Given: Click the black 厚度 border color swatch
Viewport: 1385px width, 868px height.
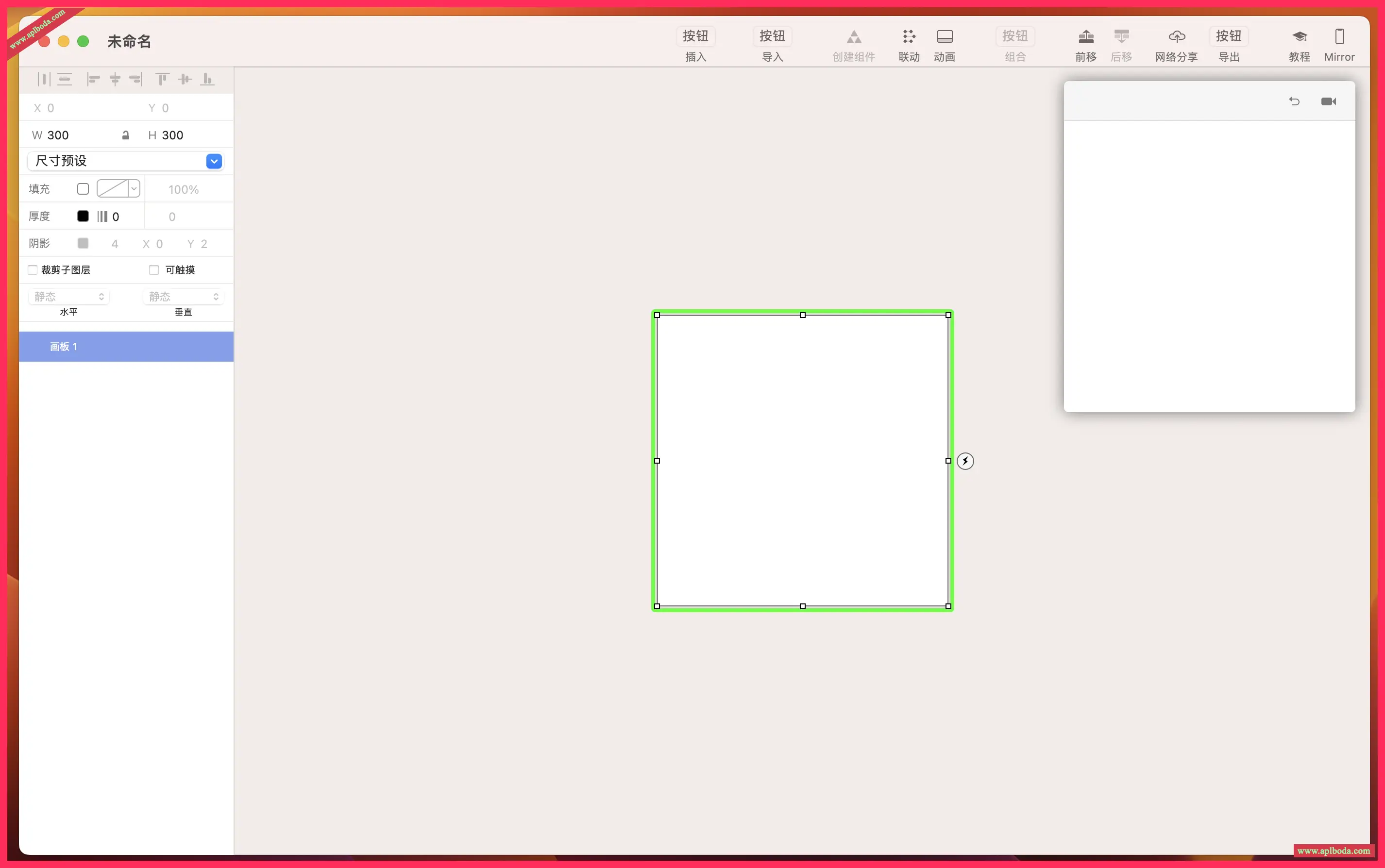Looking at the screenshot, I should click(83, 217).
